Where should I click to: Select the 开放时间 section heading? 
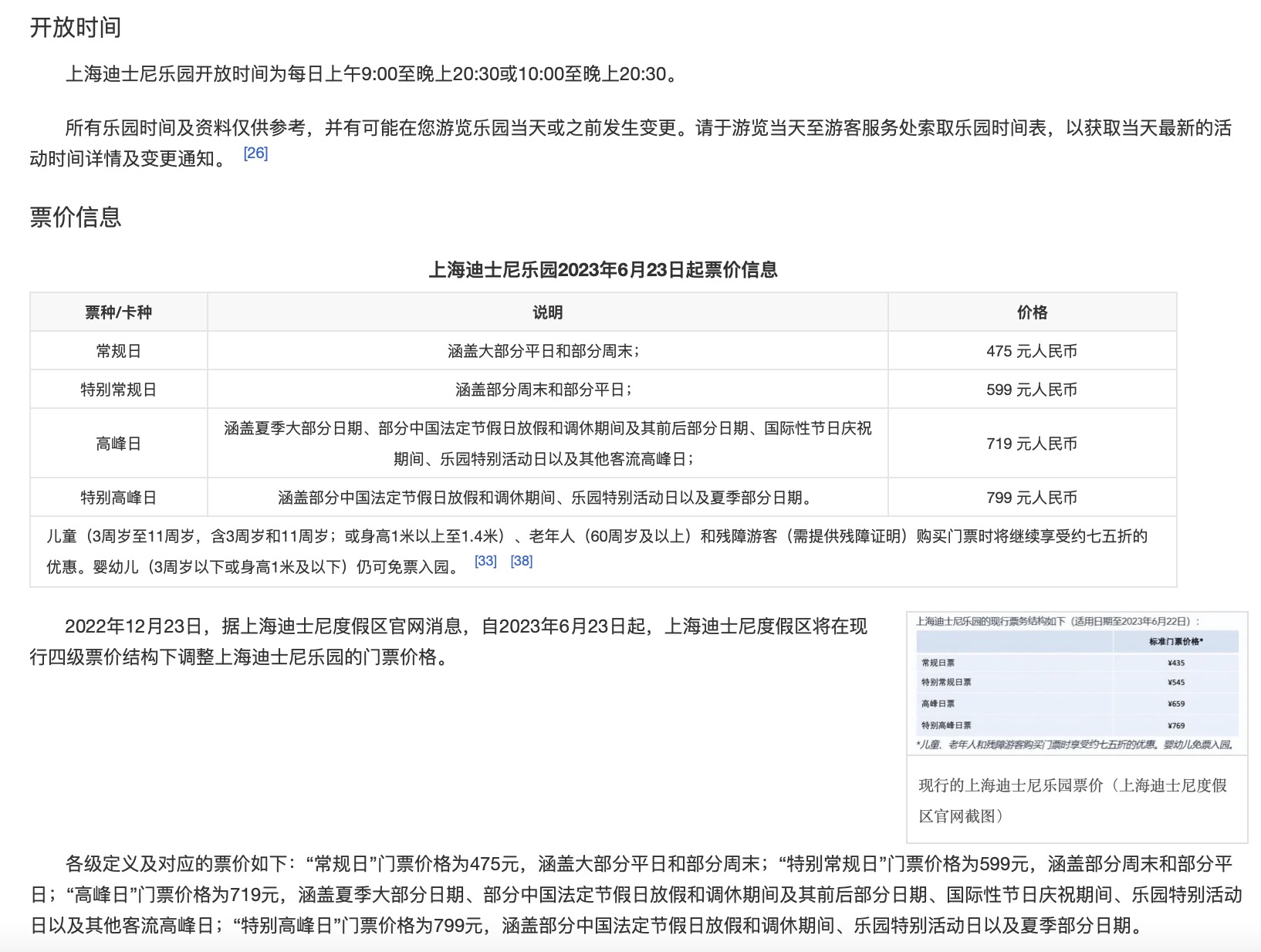click(x=76, y=28)
